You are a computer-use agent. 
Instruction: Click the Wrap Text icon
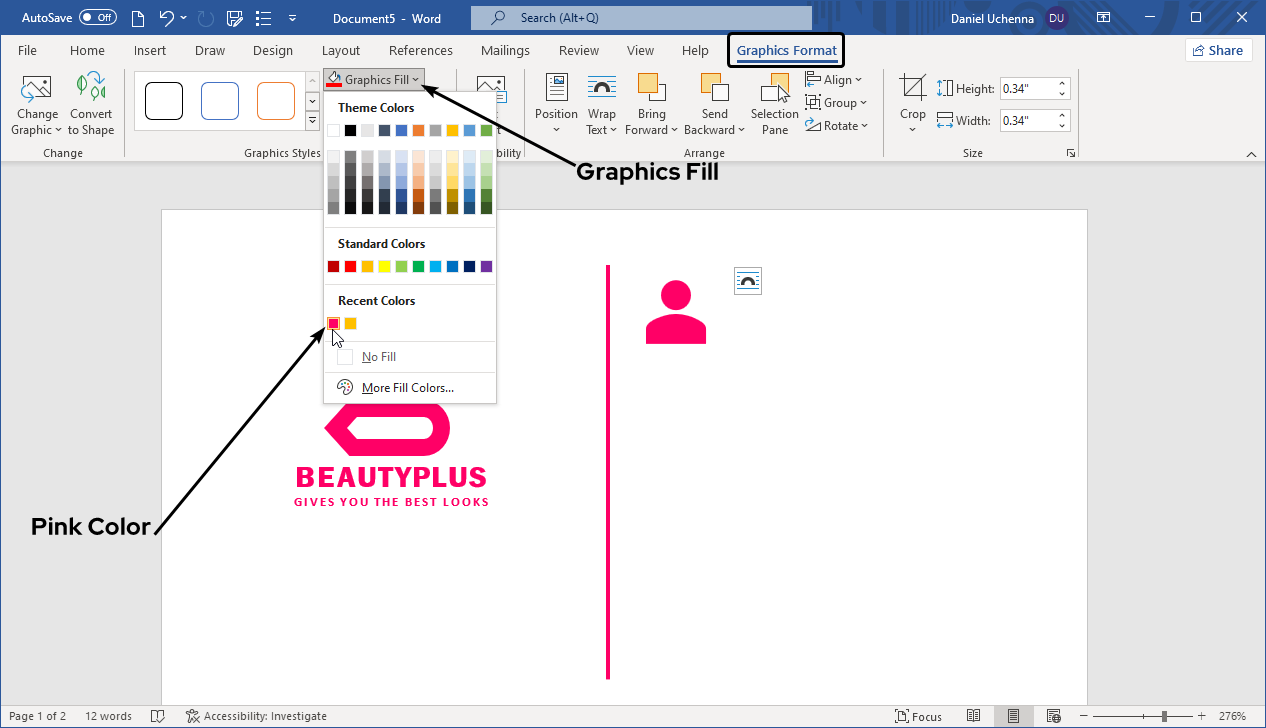pos(601,90)
